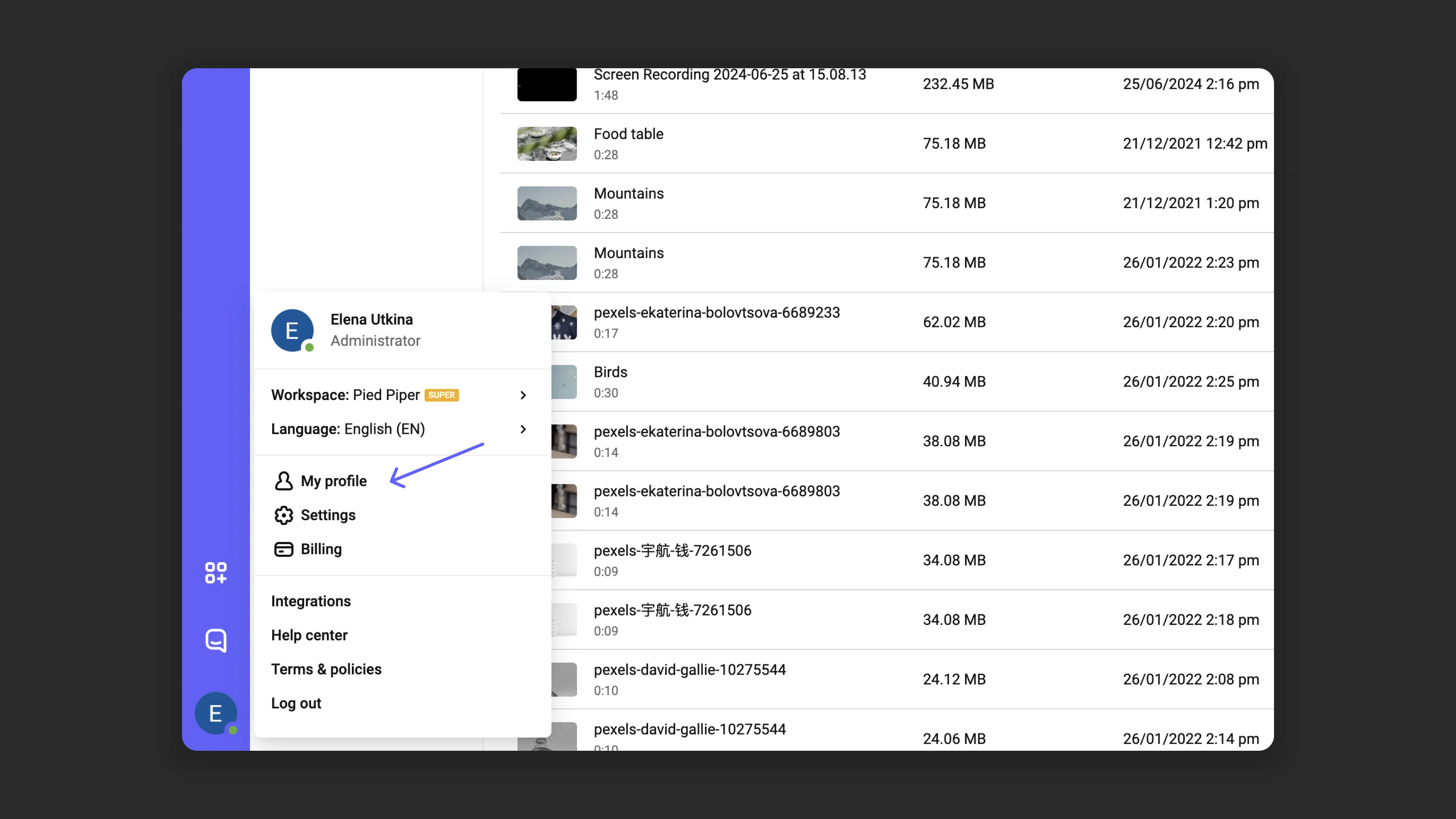Click the My profile person icon

(x=284, y=481)
